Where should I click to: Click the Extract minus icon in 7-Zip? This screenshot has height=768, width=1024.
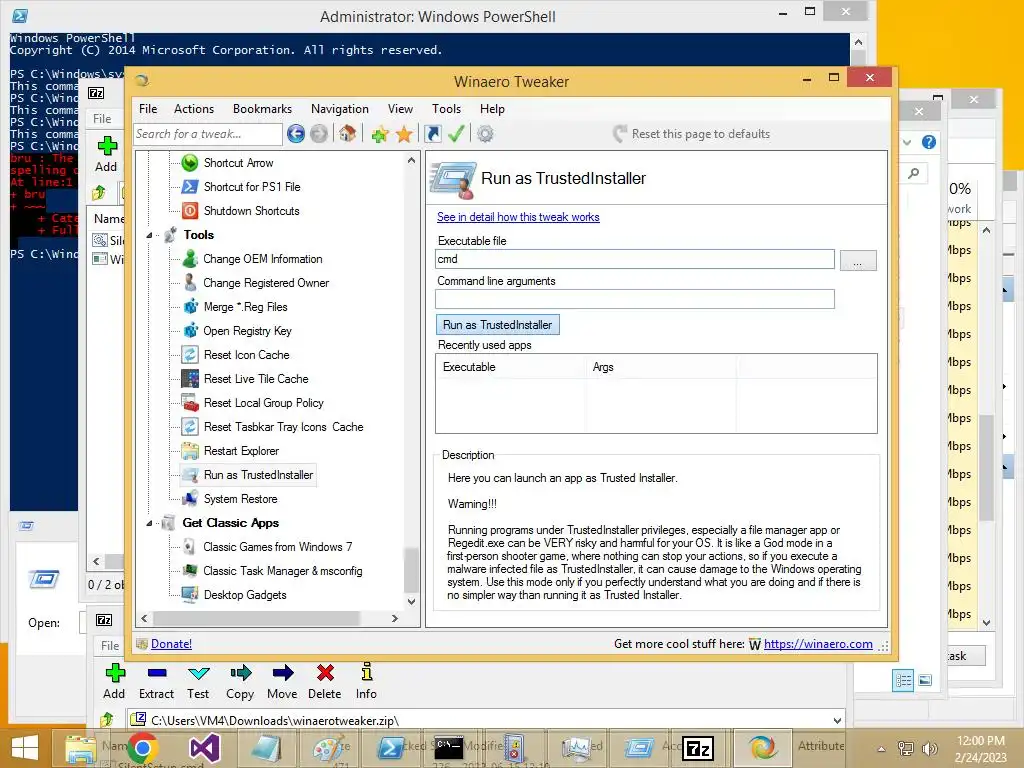[157, 673]
